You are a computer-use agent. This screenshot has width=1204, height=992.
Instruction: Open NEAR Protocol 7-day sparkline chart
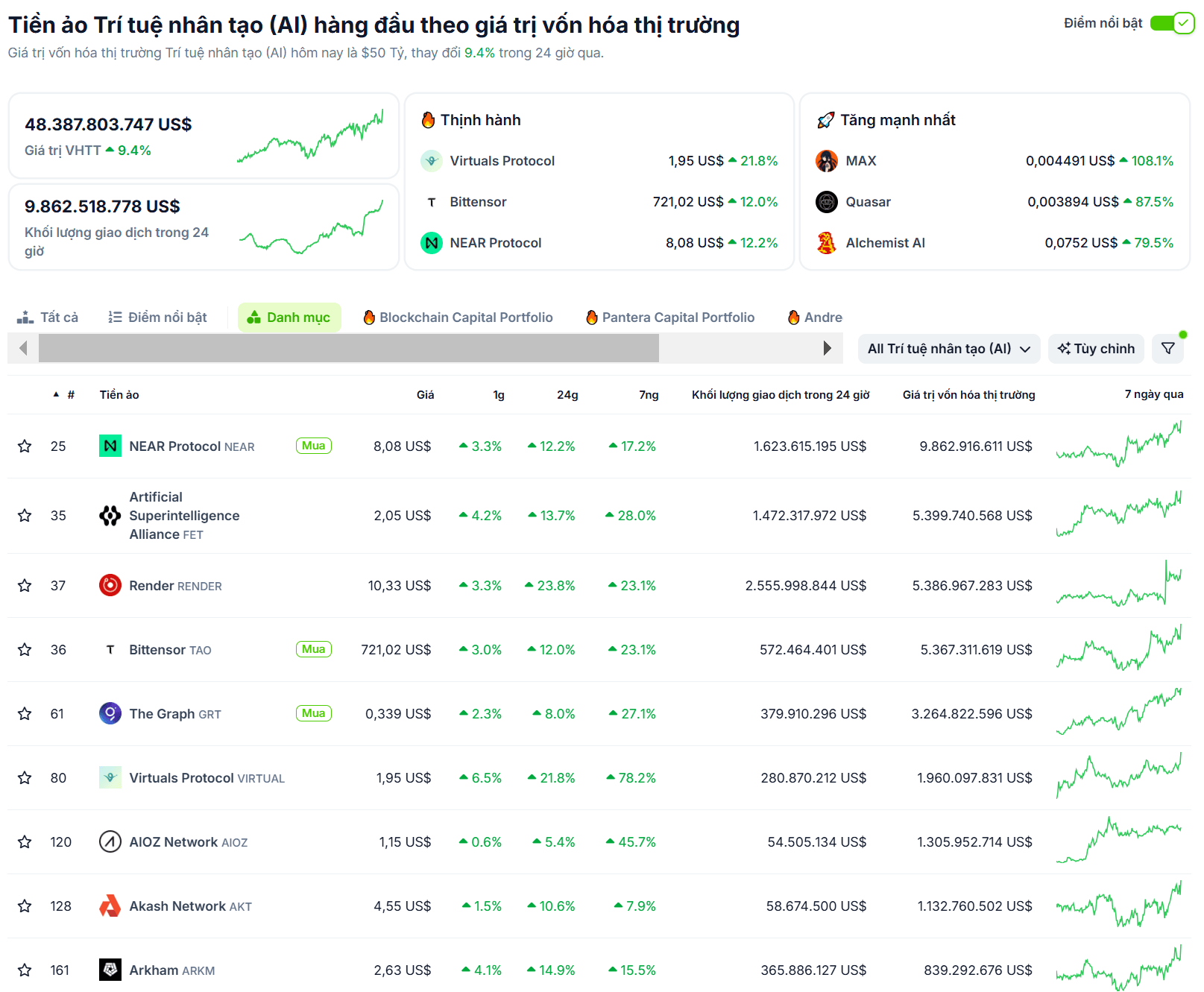pos(1118,445)
